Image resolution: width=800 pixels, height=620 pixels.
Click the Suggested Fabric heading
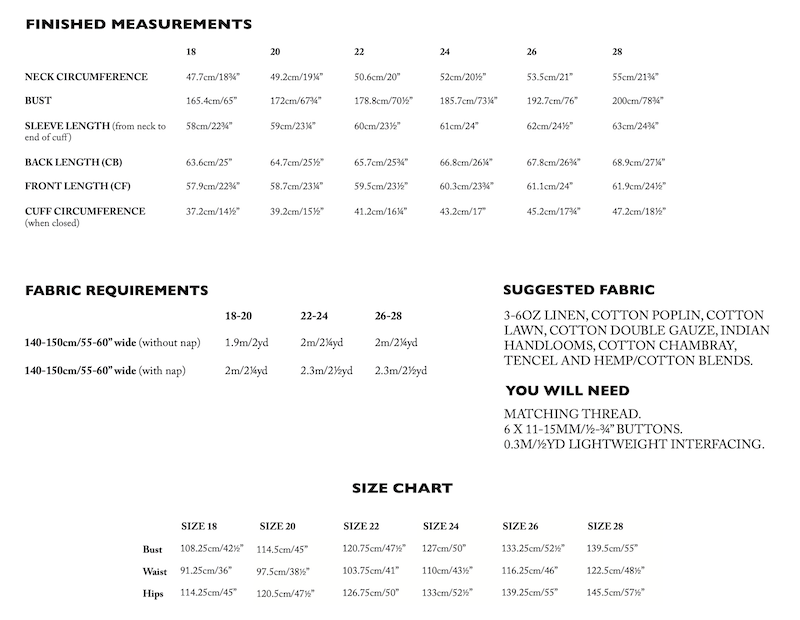coord(578,291)
